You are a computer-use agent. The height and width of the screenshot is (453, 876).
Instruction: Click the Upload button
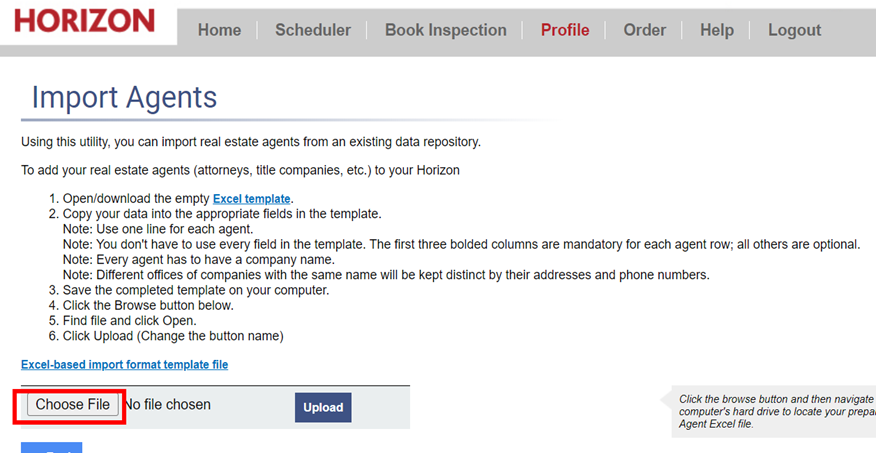coord(323,407)
